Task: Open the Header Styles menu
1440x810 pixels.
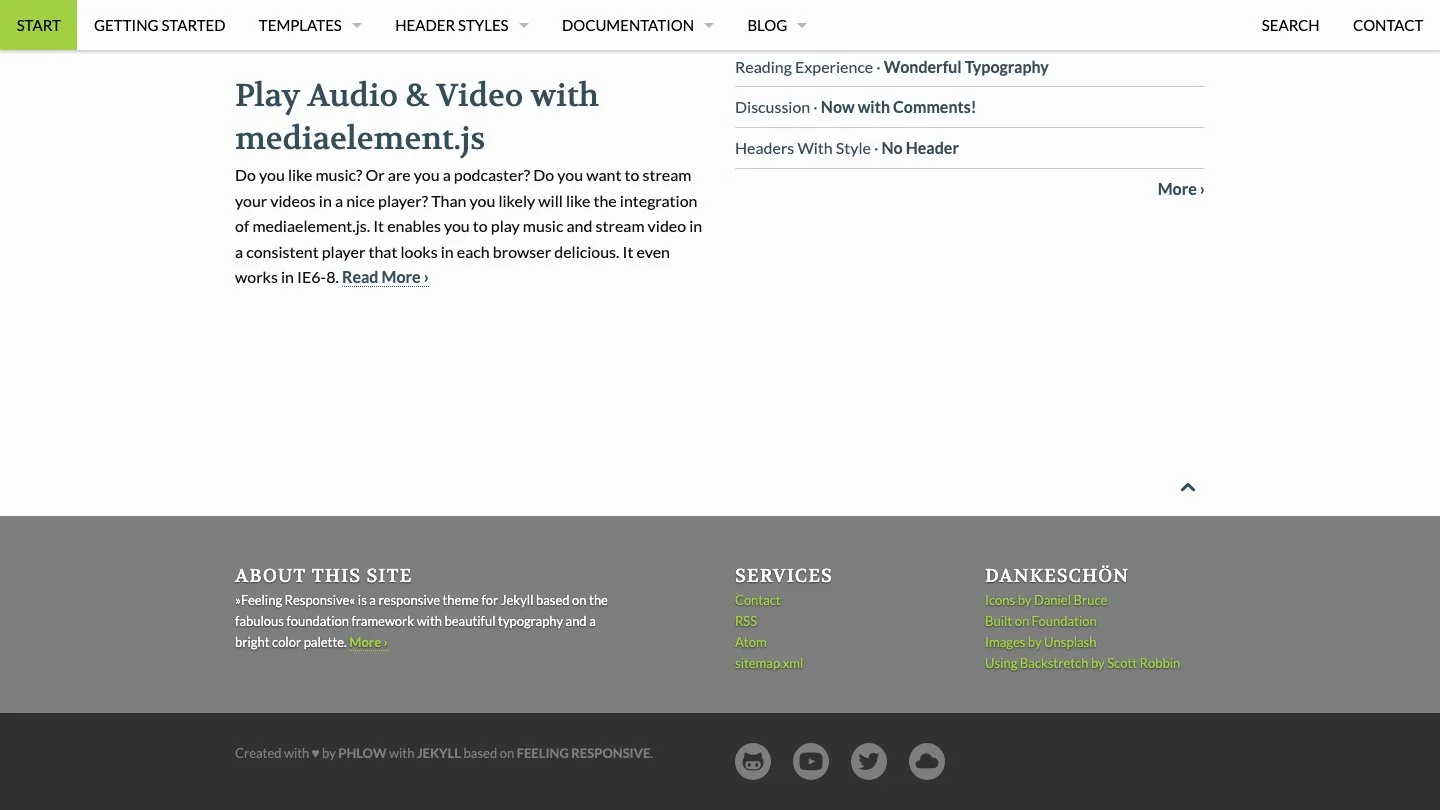Action: click(x=451, y=25)
